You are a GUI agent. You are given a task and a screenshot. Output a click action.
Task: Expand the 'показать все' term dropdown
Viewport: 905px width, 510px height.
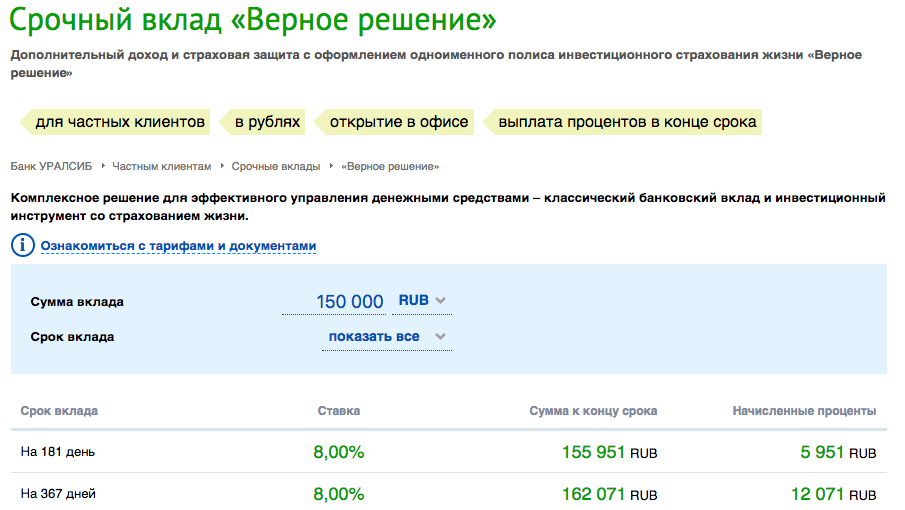tap(387, 336)
